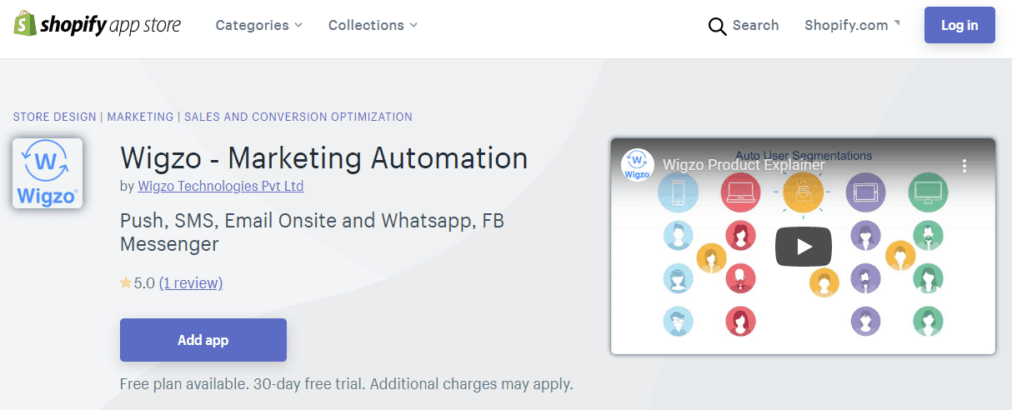Viewport: 1012px width, 410px height.
Task: Click the Log in button
Action: coord(959,25)
